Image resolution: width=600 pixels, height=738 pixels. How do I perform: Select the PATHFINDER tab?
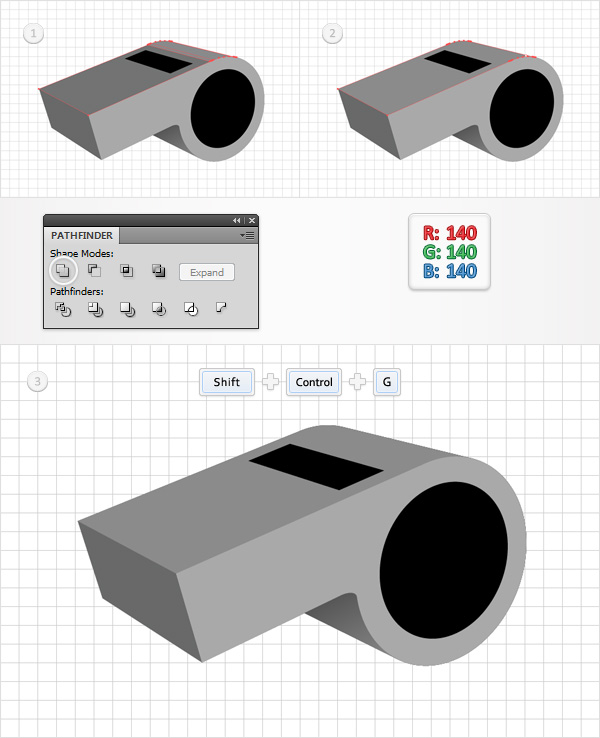82,235
